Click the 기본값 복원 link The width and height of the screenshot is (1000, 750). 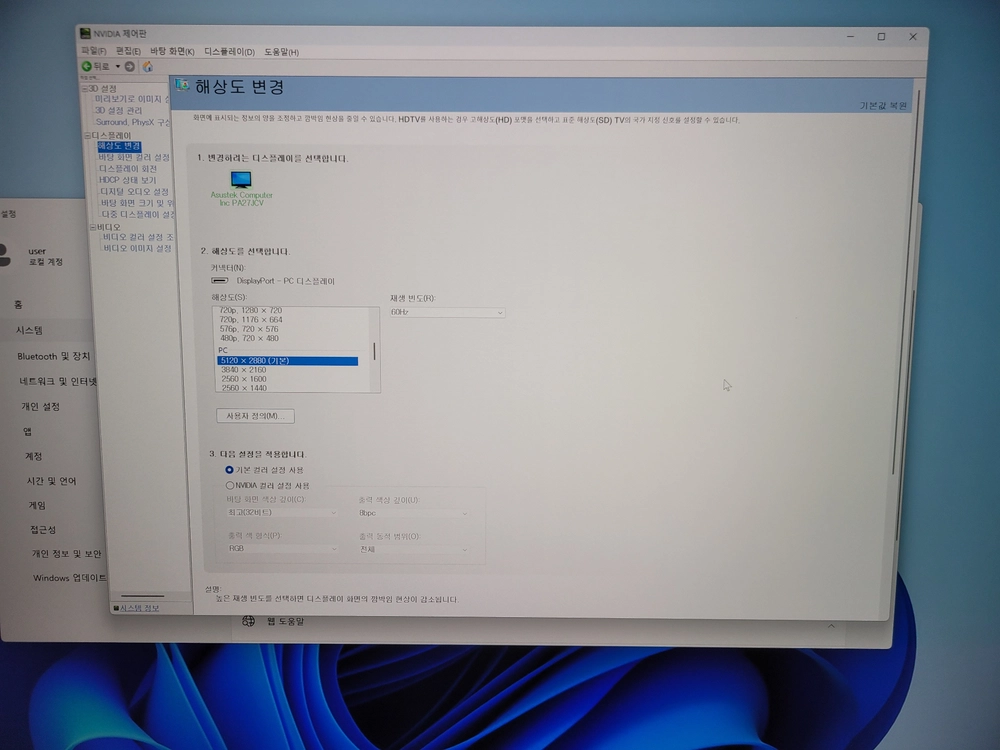(883, 106)
